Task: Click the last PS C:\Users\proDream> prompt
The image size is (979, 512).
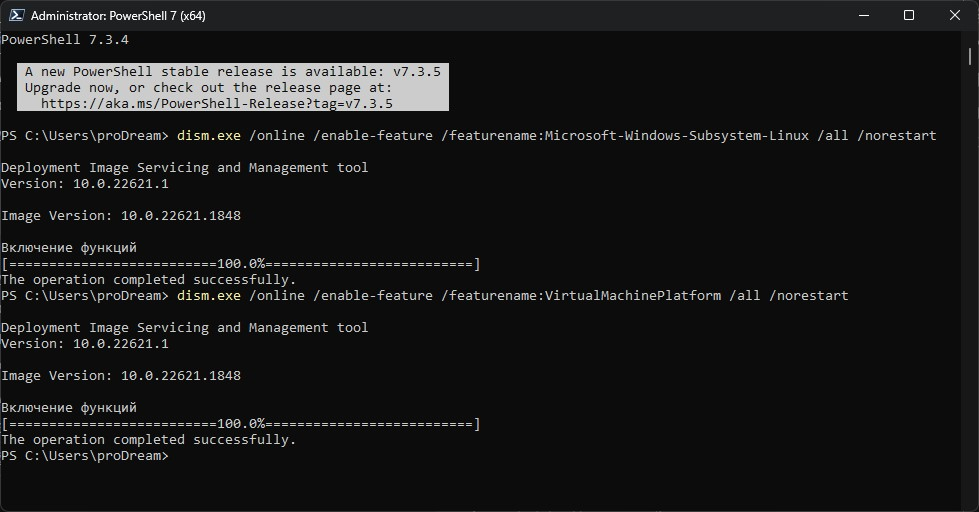Action: point(85,456)
